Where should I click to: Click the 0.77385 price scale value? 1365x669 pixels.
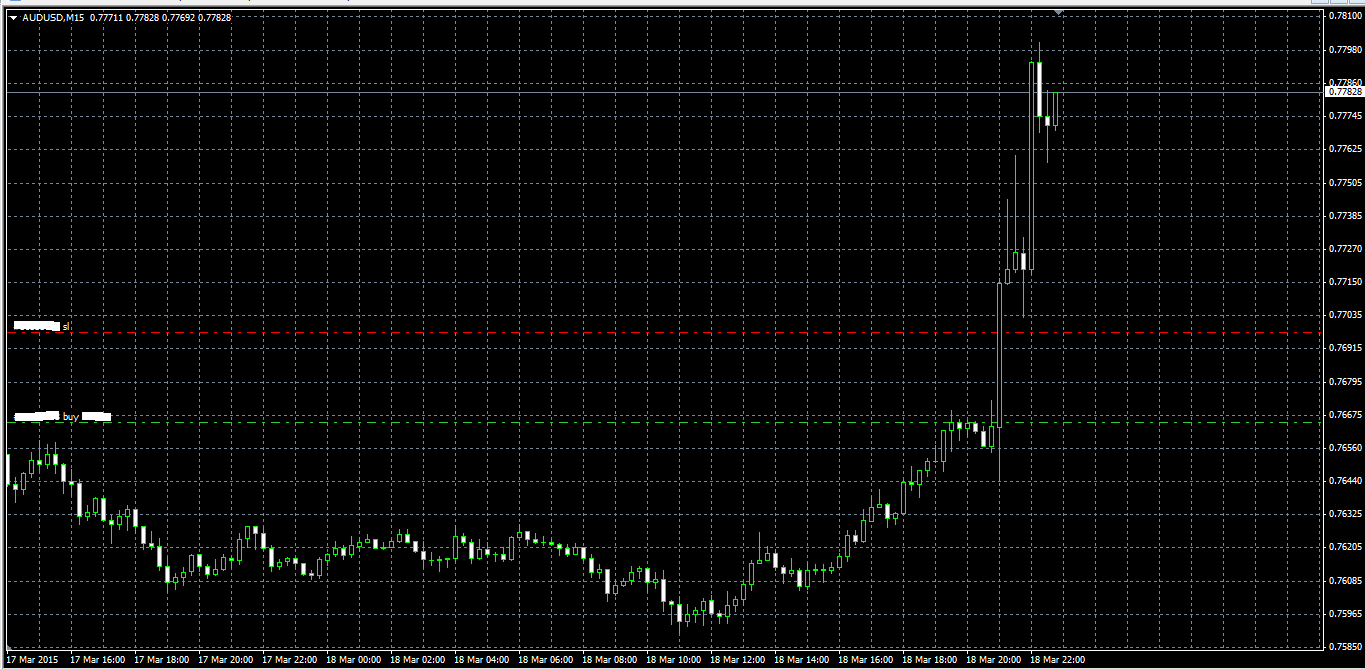click(x=1346, y=216)
